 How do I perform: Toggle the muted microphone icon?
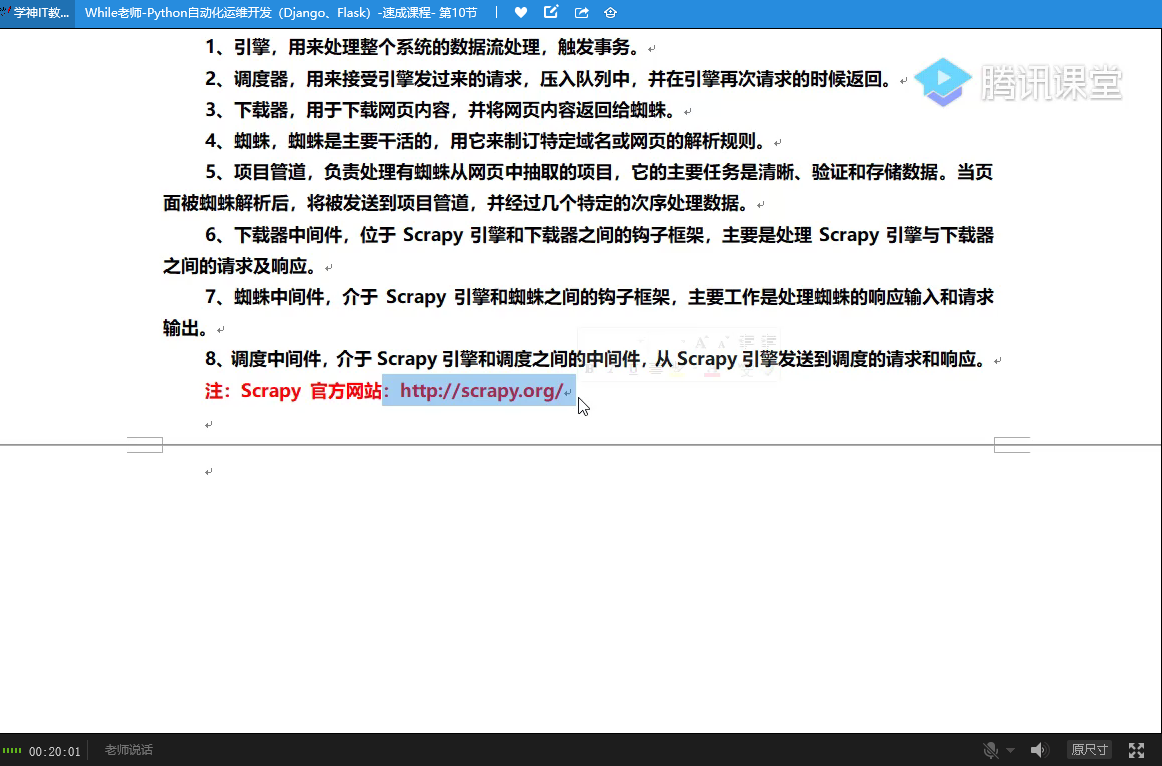(990, 750)
